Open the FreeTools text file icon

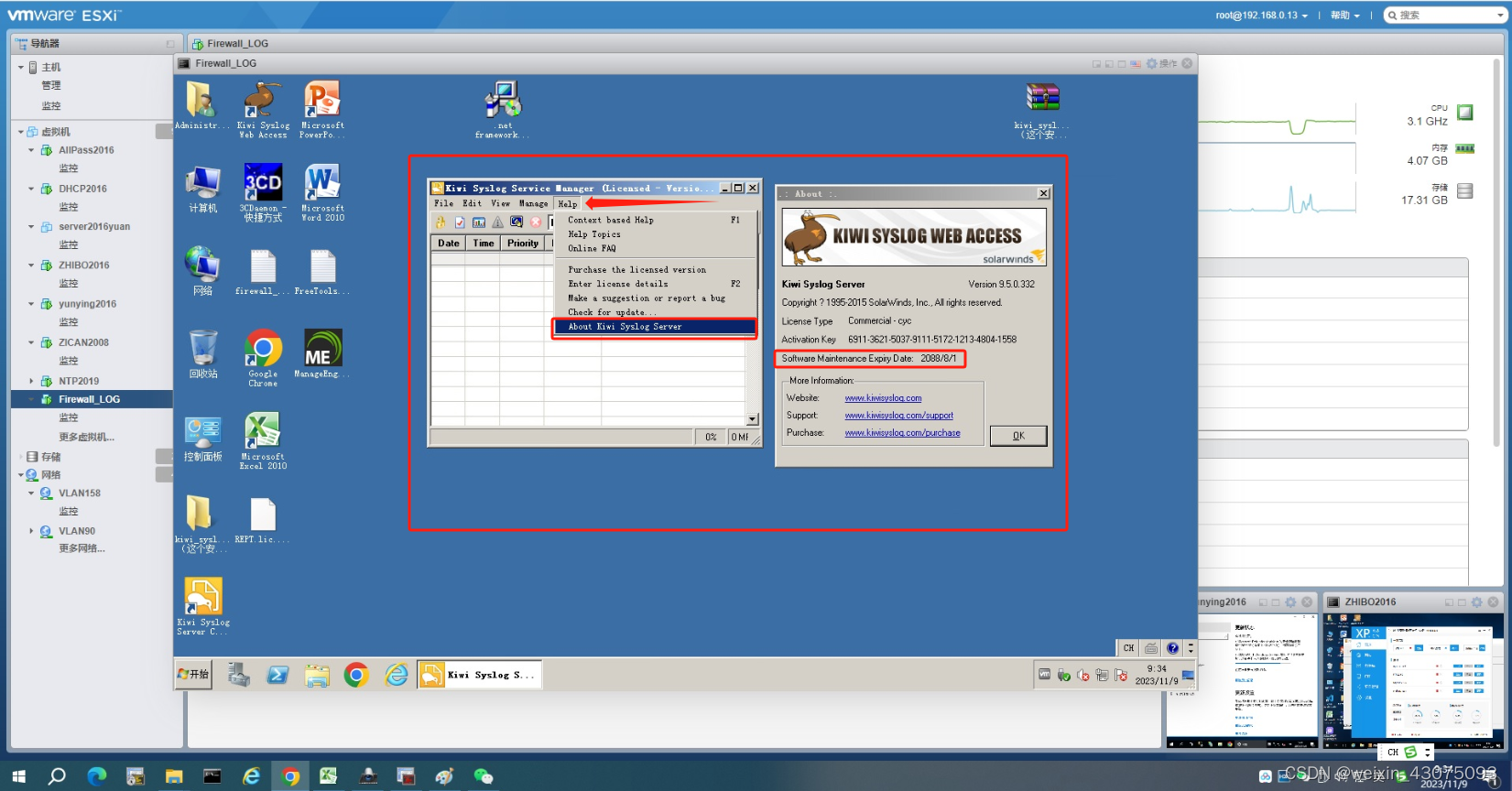coord(322,272)
